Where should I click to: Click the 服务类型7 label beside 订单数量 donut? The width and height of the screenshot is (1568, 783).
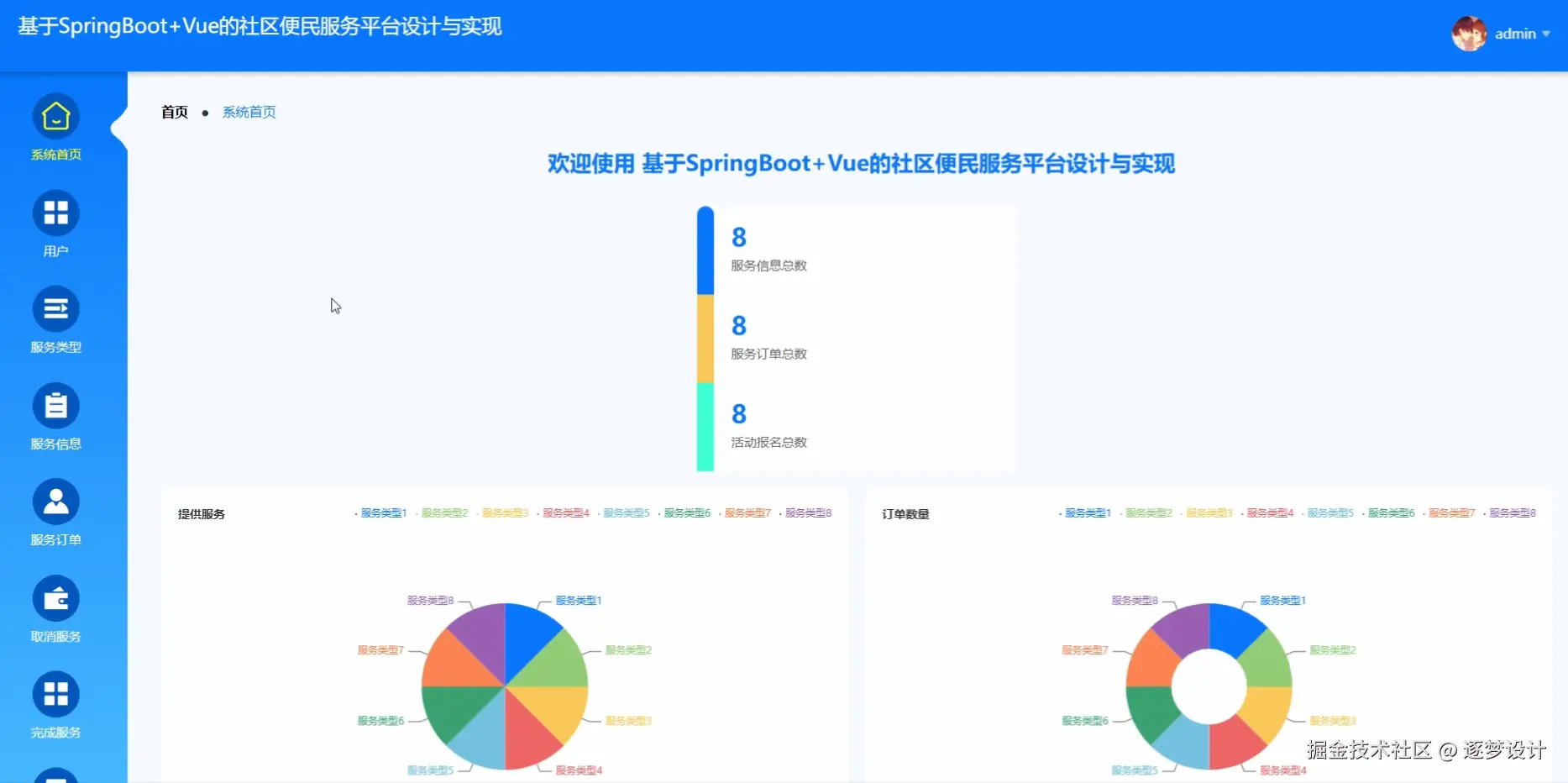[1085, 650]
